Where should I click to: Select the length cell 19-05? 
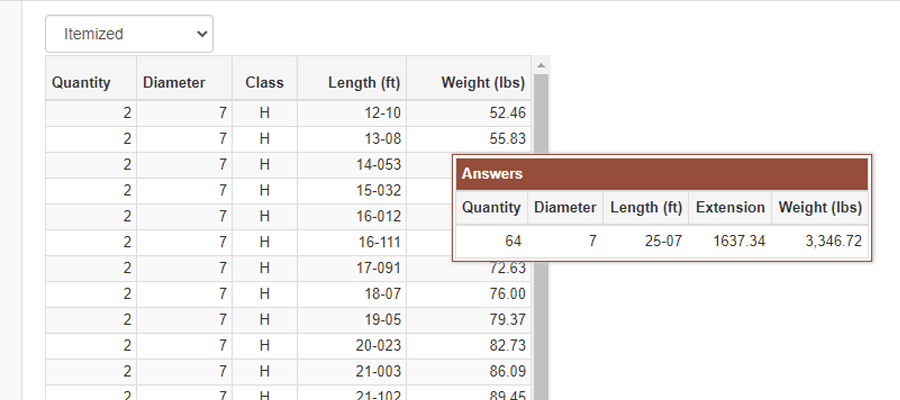tap(352, 320)
